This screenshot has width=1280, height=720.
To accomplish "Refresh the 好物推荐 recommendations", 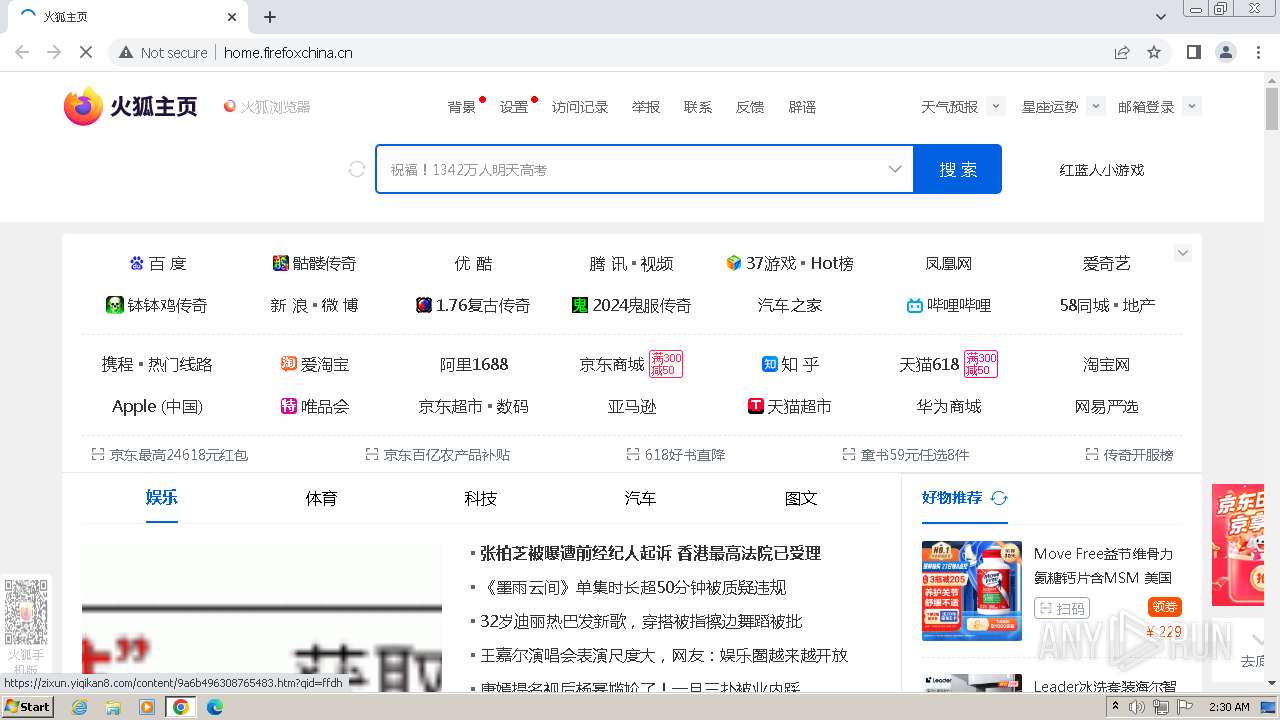I will click(x=999, y=498).
